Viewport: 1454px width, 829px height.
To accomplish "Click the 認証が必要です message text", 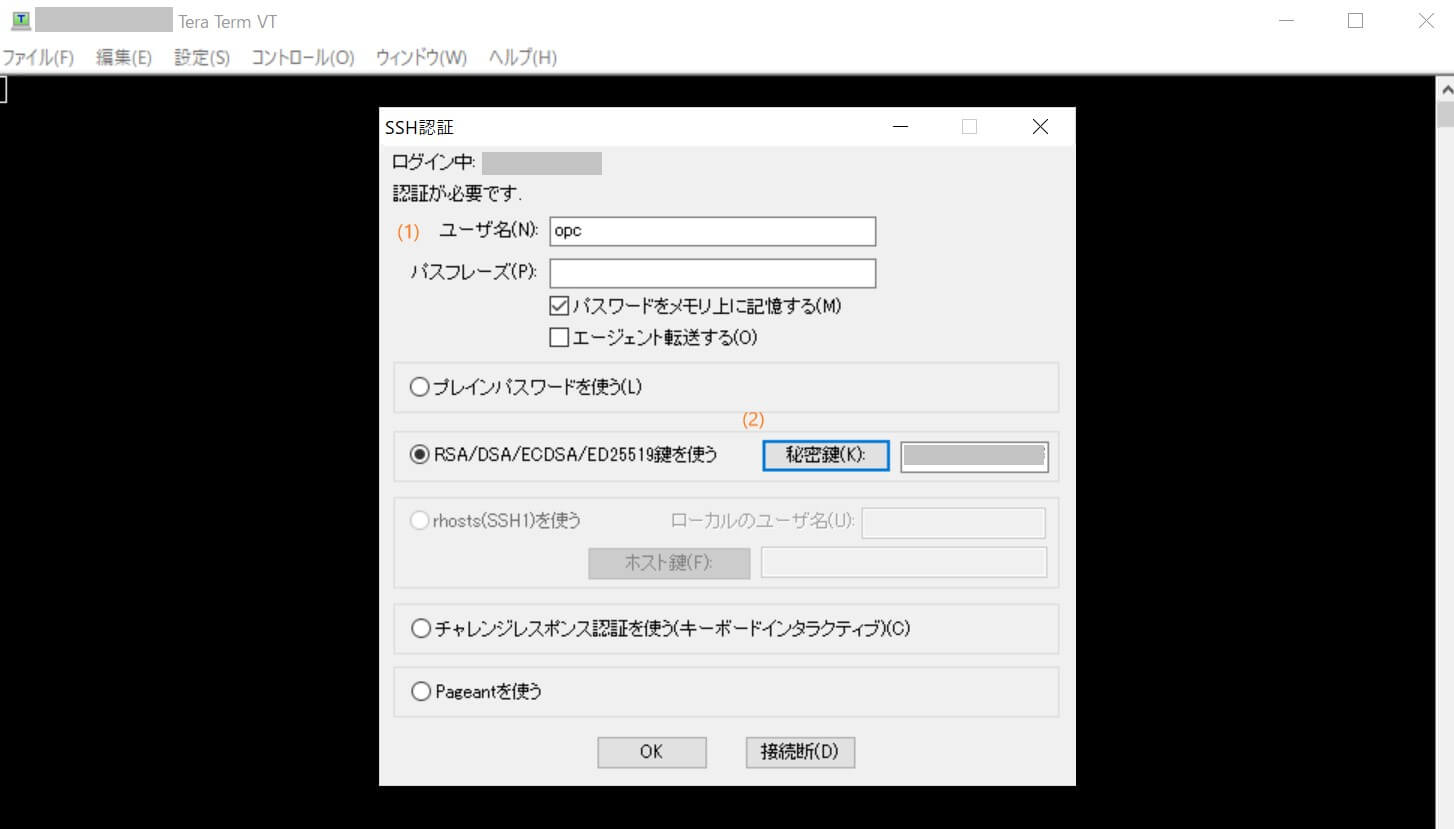I will pyautogui.click(x=458, y=193).
